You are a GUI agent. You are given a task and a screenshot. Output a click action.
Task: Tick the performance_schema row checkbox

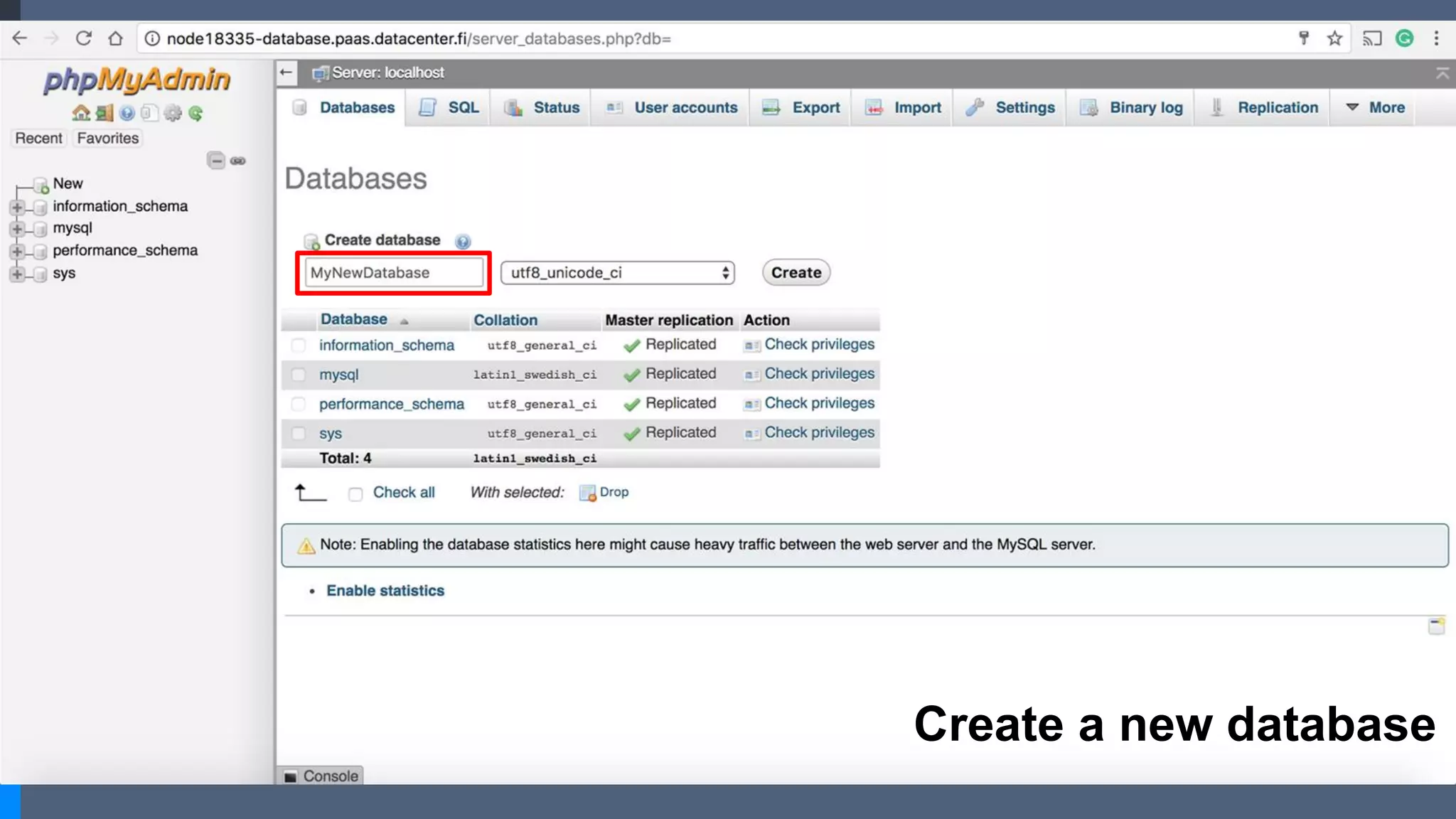299,404
